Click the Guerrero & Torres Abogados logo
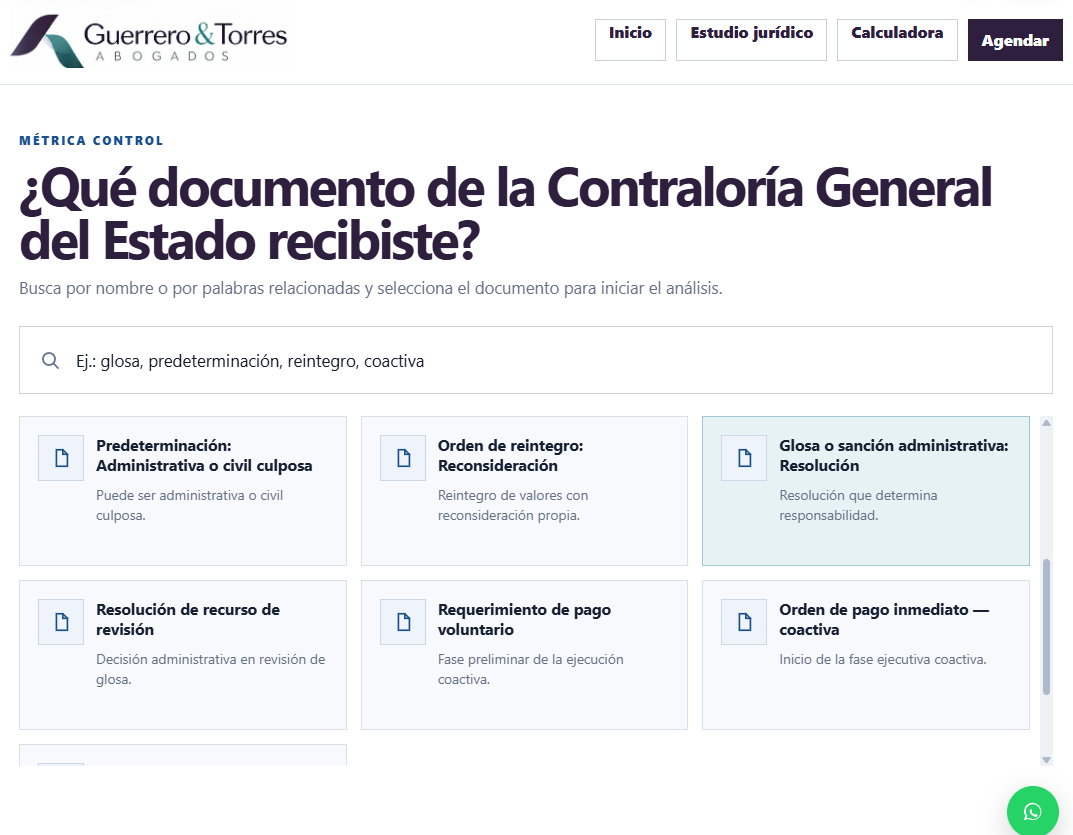 pyautogui.click(x=149, y=41)
